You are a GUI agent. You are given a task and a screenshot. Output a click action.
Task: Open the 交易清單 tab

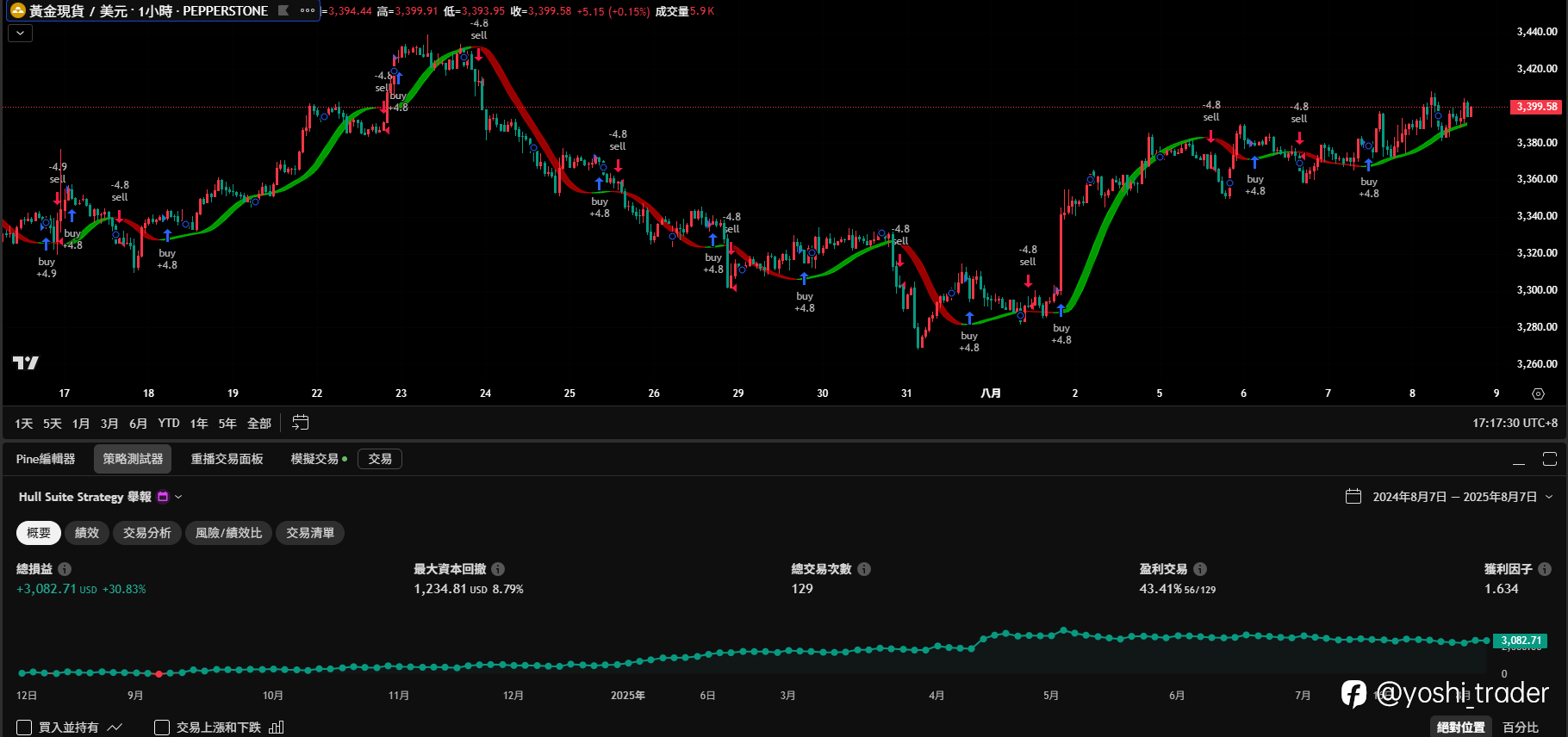point(310,533)
